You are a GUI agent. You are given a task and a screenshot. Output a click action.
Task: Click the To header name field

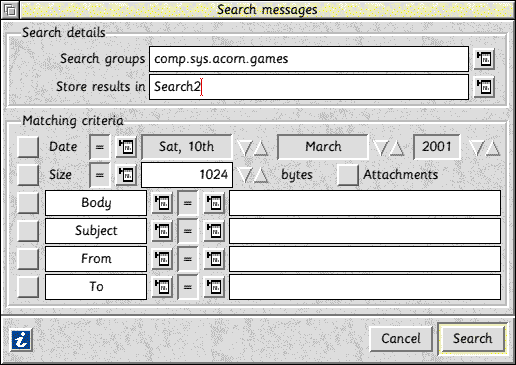click(96, 287)
